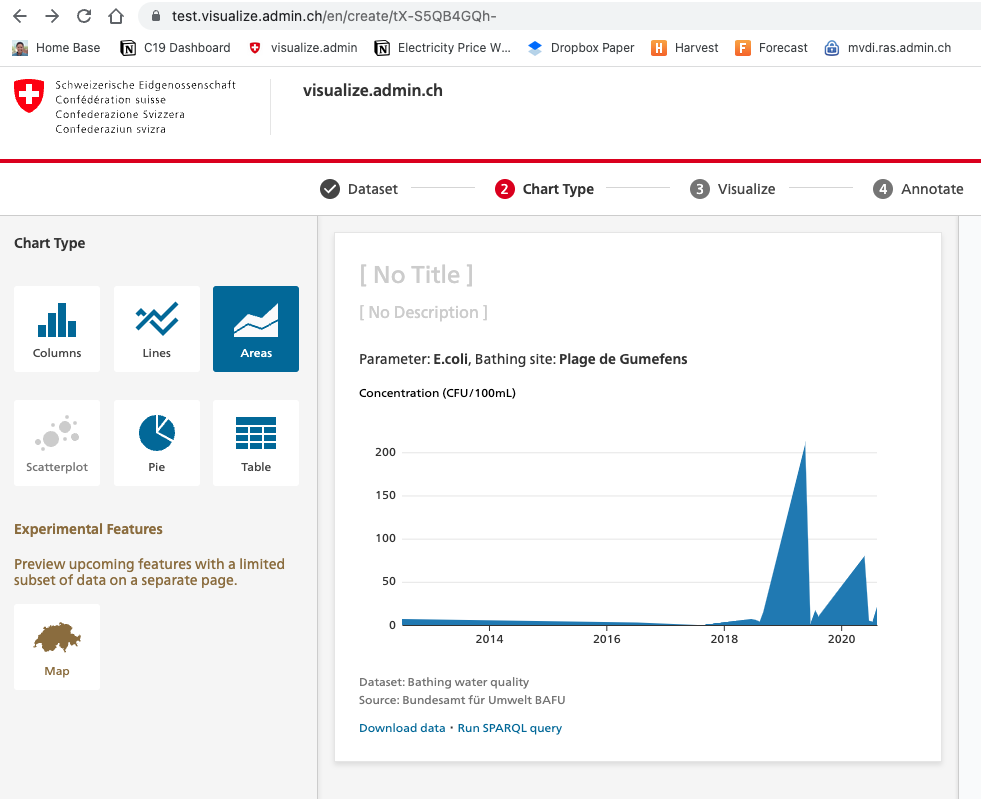Viewport: 981px width, 799px height.
Task: Switch to the Pie chart type
Action: point(156,442)
